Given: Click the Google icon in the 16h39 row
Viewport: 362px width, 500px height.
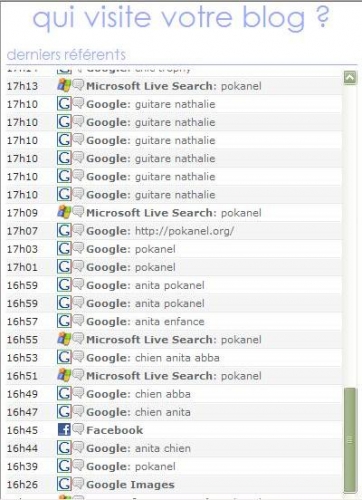Looking at the screenshot, I should coord(64,466).
